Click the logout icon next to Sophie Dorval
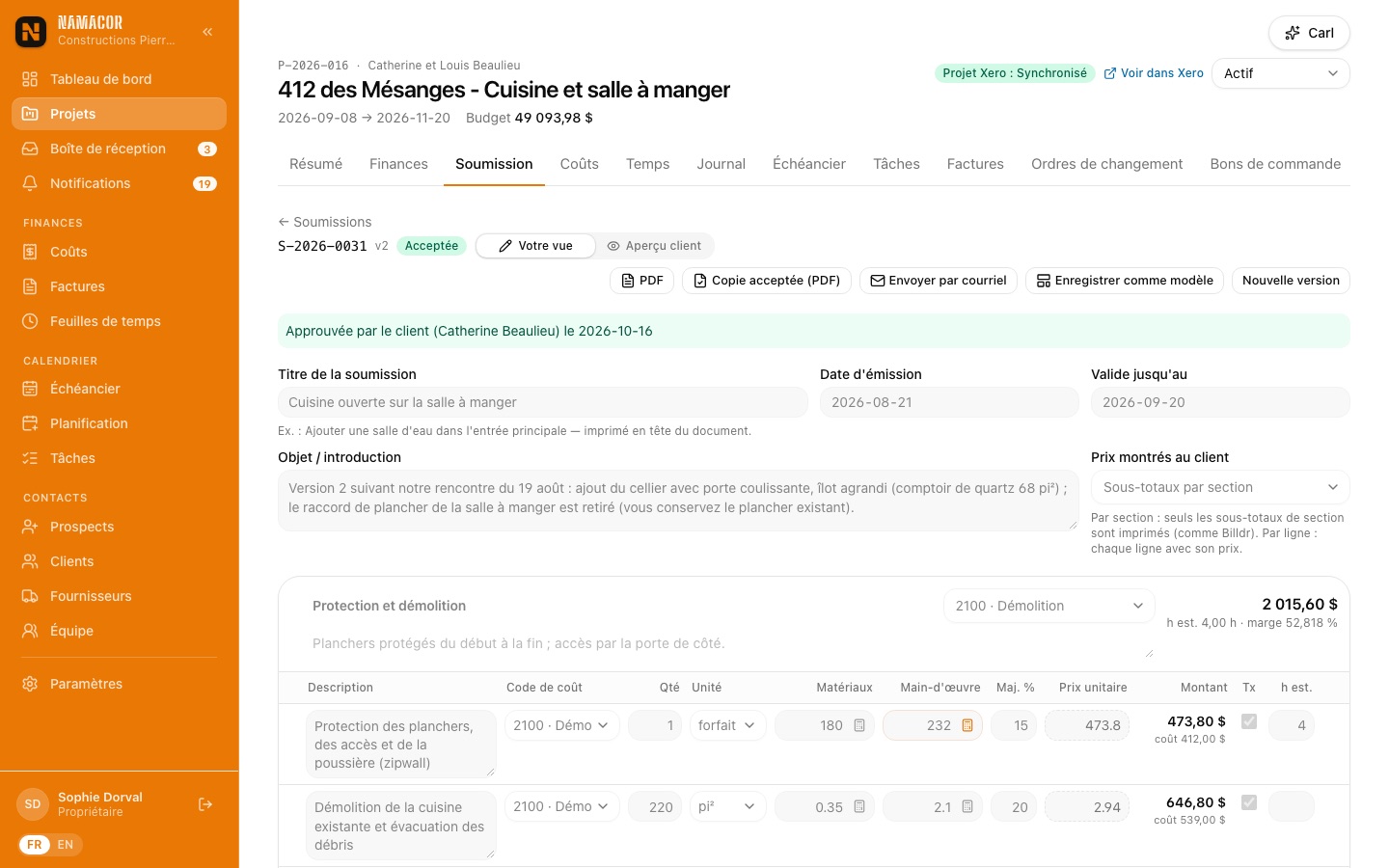Screen dimensions: 1389x868 pyautogui.click(x=205, y=804)
